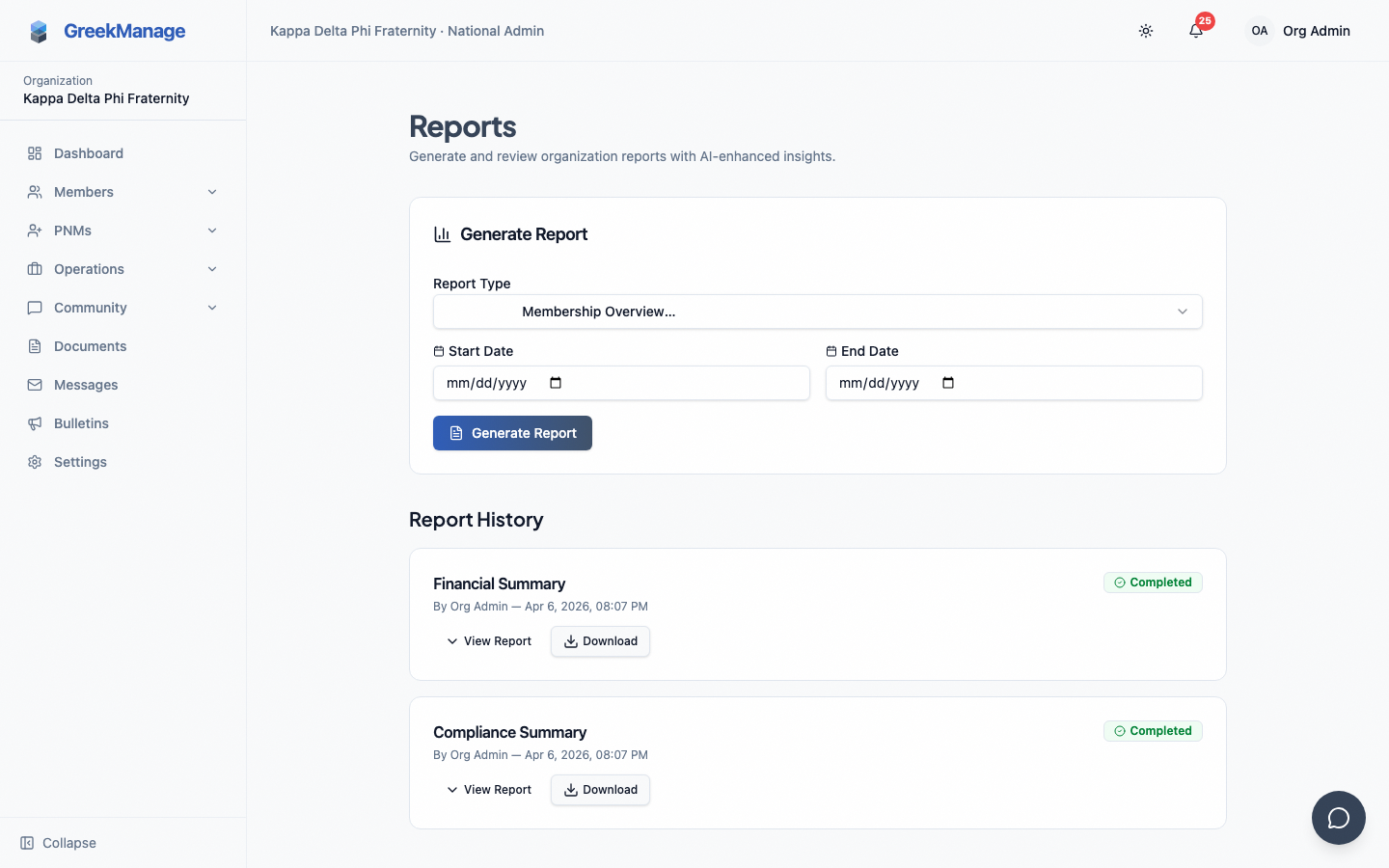1389x868 pixels.
Task: Click the Report Type dropdown arrow
Action: point(1183,312)
